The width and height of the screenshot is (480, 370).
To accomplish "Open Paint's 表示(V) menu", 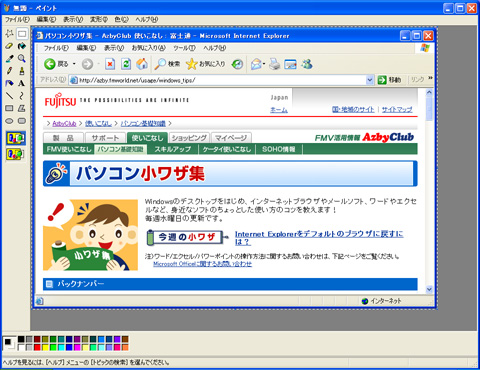I will tap(73, 19).
